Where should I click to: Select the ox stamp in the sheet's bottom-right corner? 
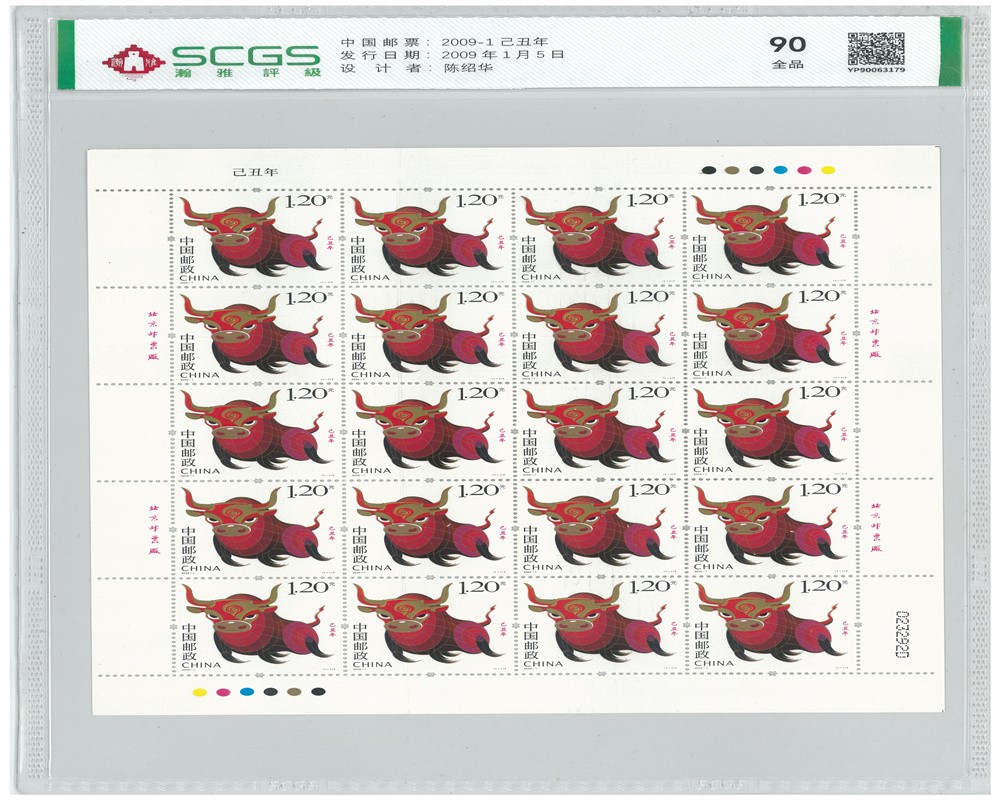tap(770, 623)
